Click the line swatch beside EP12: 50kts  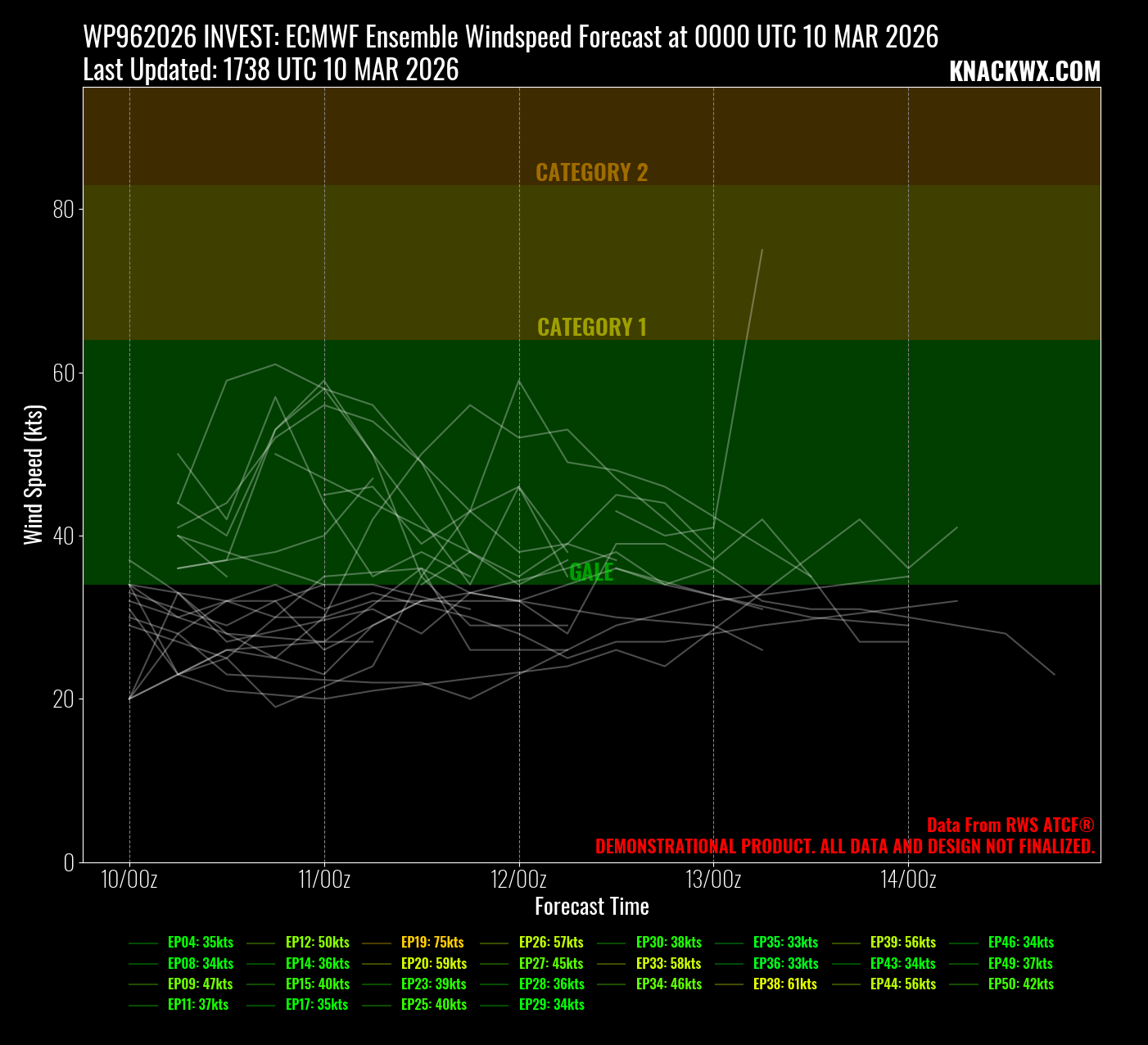tap(260, 943)
